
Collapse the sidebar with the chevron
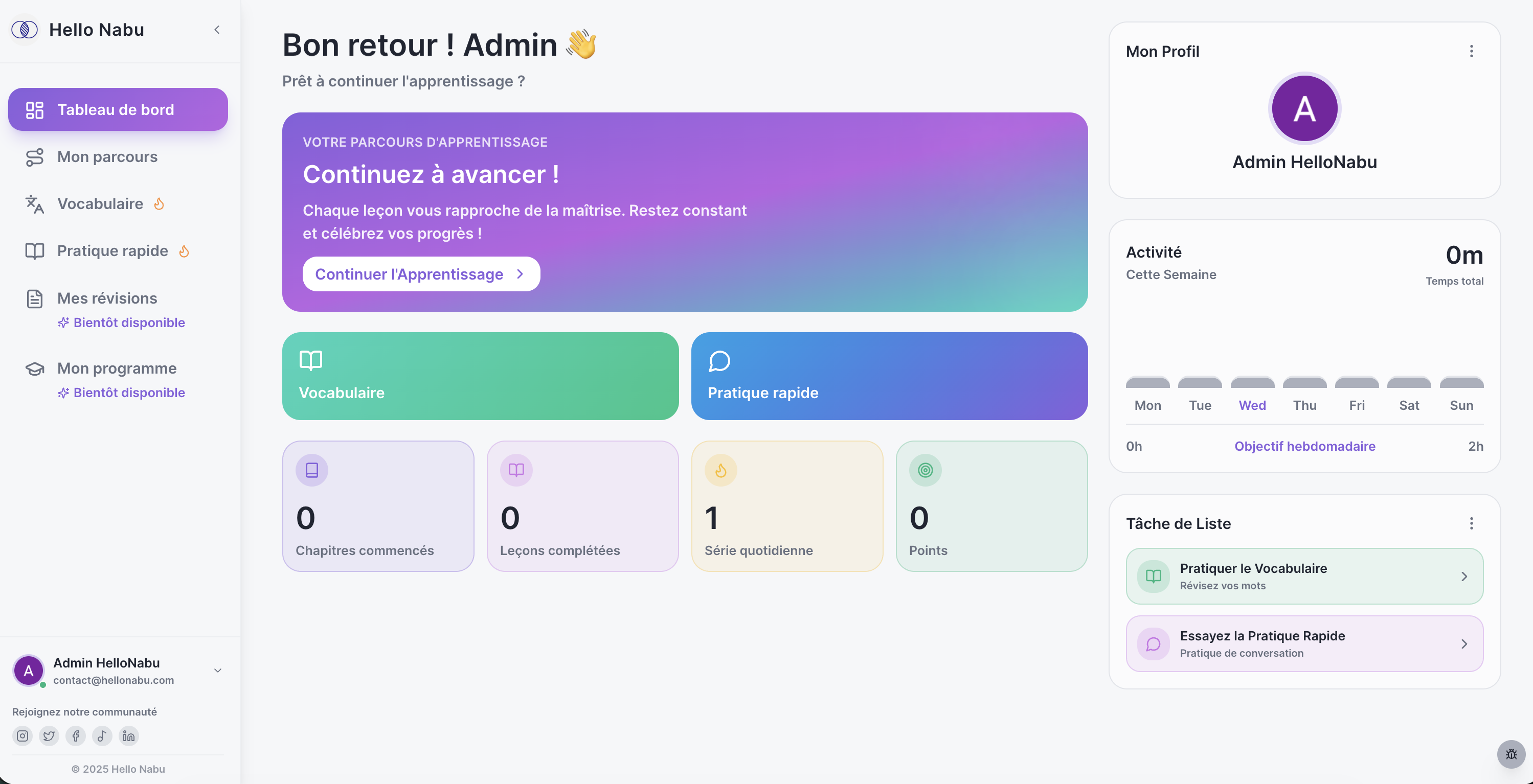217,30
